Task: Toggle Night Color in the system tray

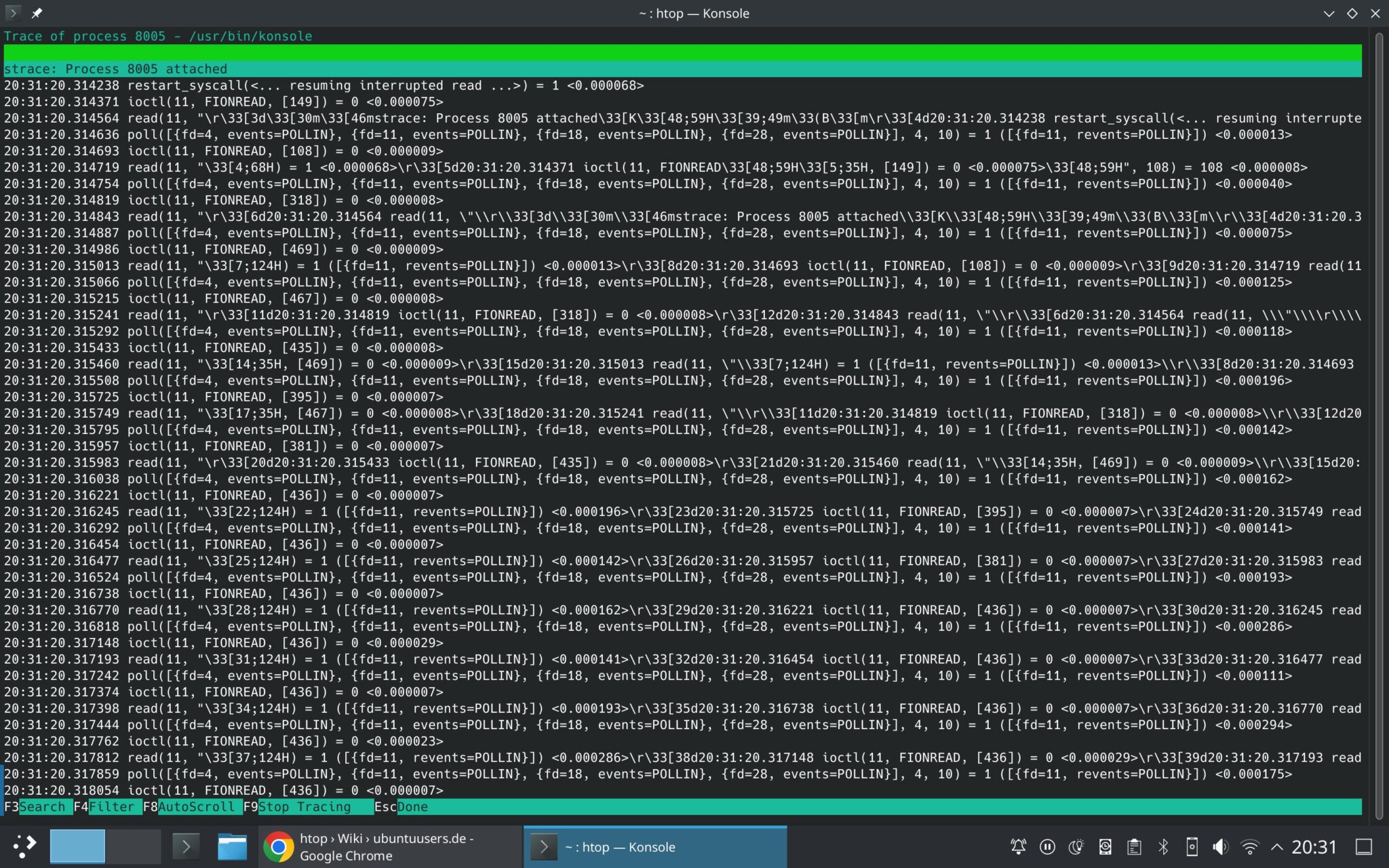Action: click(1076, 846)
